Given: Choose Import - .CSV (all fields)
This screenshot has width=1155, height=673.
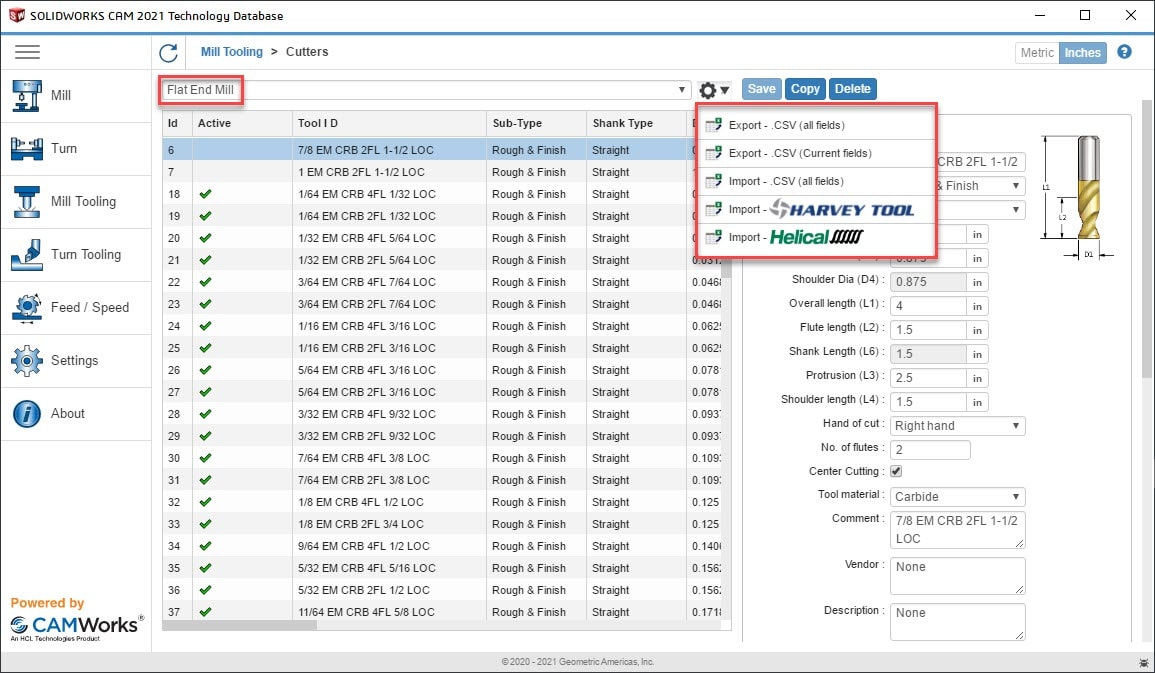Looking at the screenshot, I should (x=816, y=181).
